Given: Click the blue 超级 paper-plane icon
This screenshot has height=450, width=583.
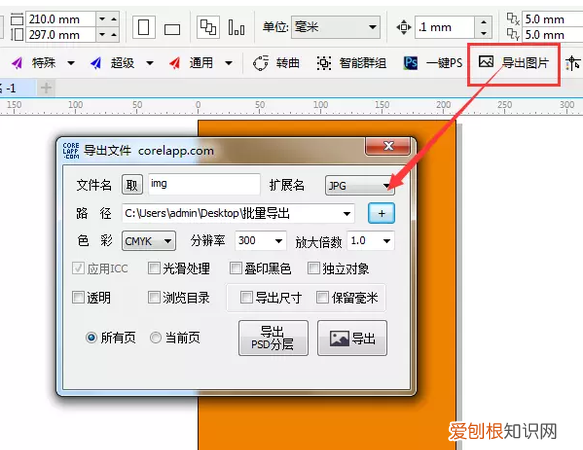Looking at the screenshot, I should pyautogui.click(x=96, y=63).
